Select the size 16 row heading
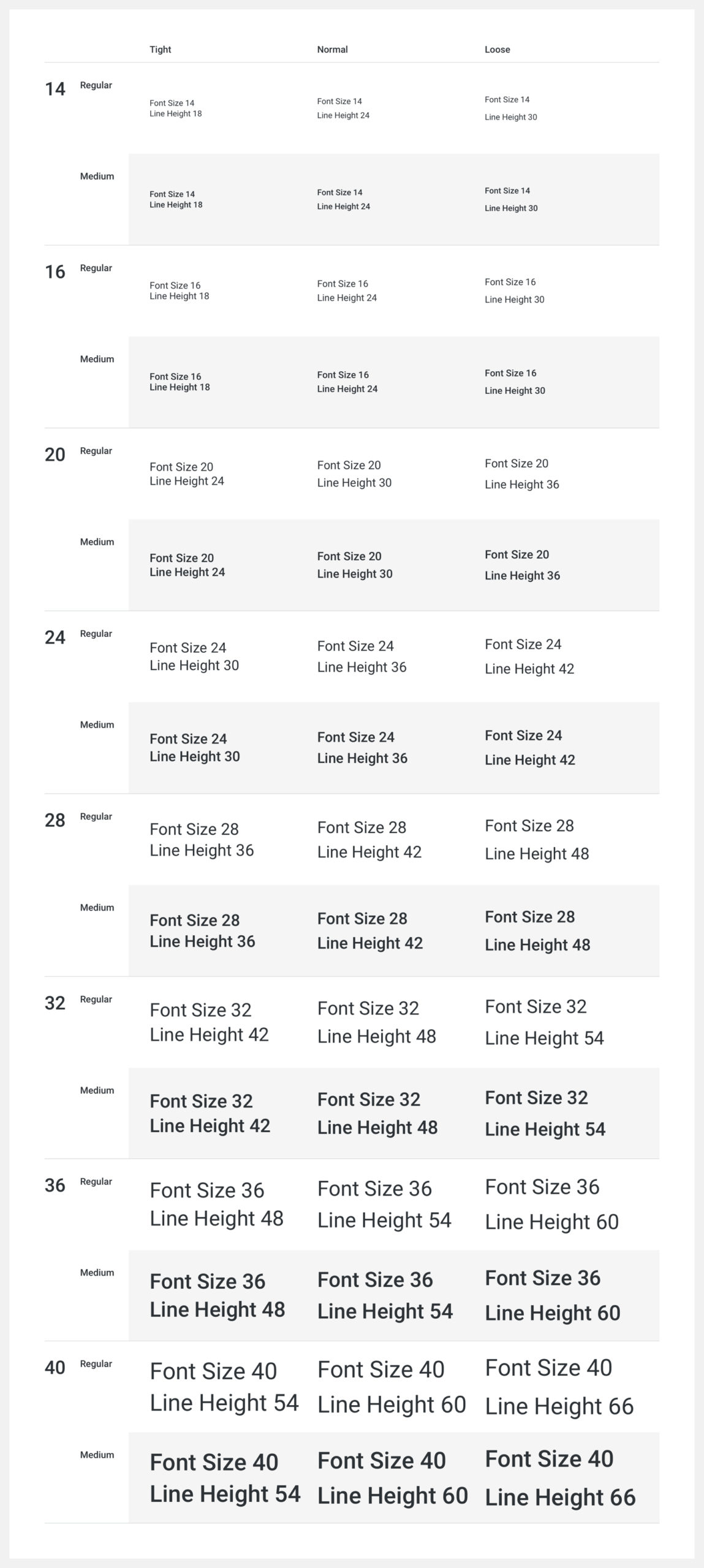The height and width of the screenshot is (1568, 704). click(x=55, y=272)
